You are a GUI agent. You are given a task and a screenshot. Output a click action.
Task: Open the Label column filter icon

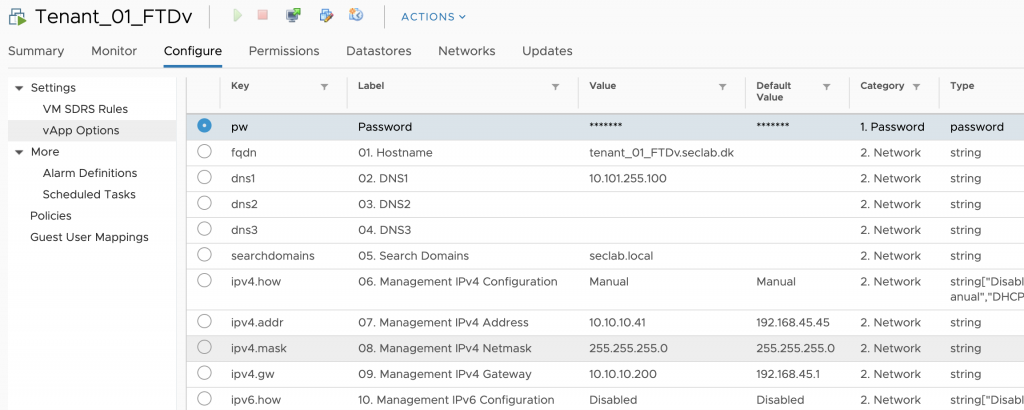pos(556,87)
